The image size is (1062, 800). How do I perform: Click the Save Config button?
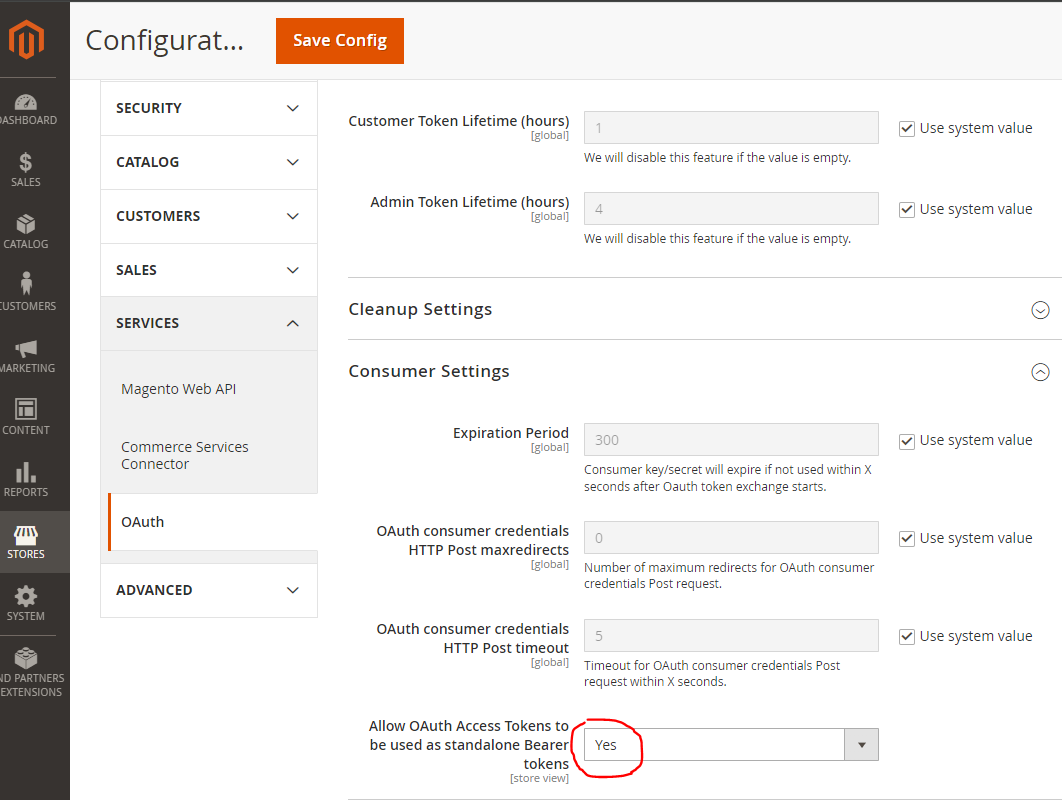340,41
